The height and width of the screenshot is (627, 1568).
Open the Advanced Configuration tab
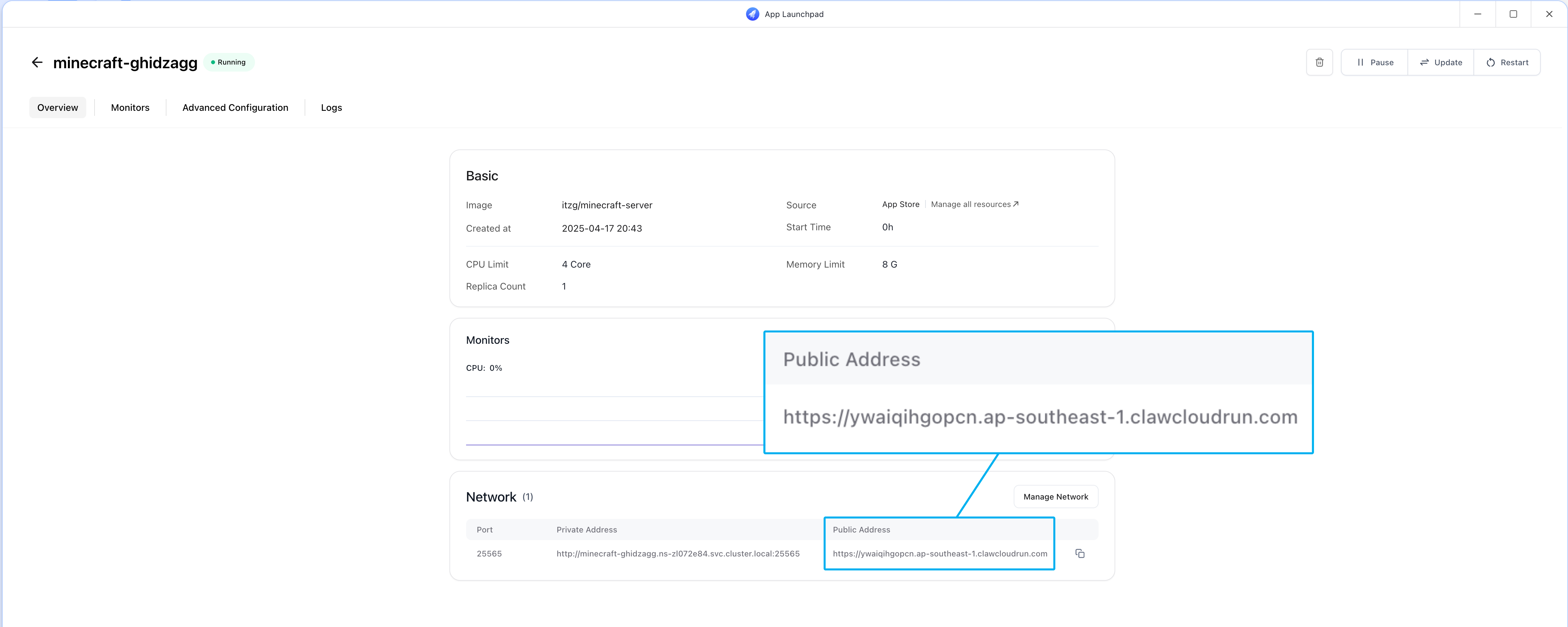235,108
